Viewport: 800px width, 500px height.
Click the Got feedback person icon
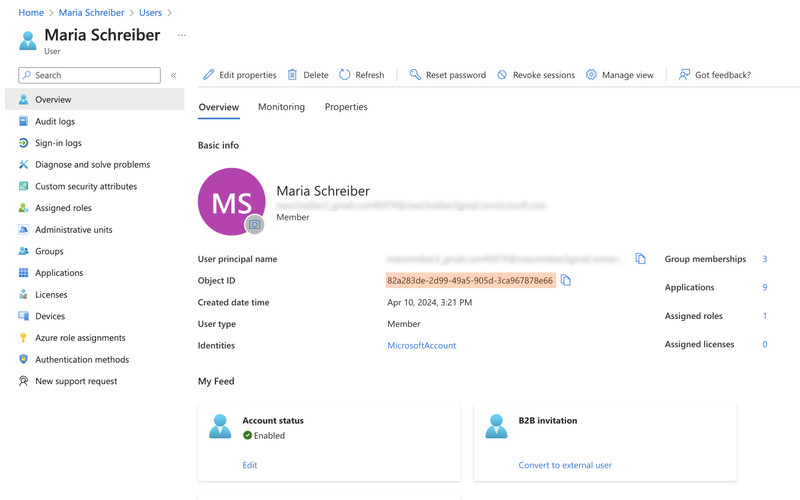pyautogui.click(x=684, y=74)
